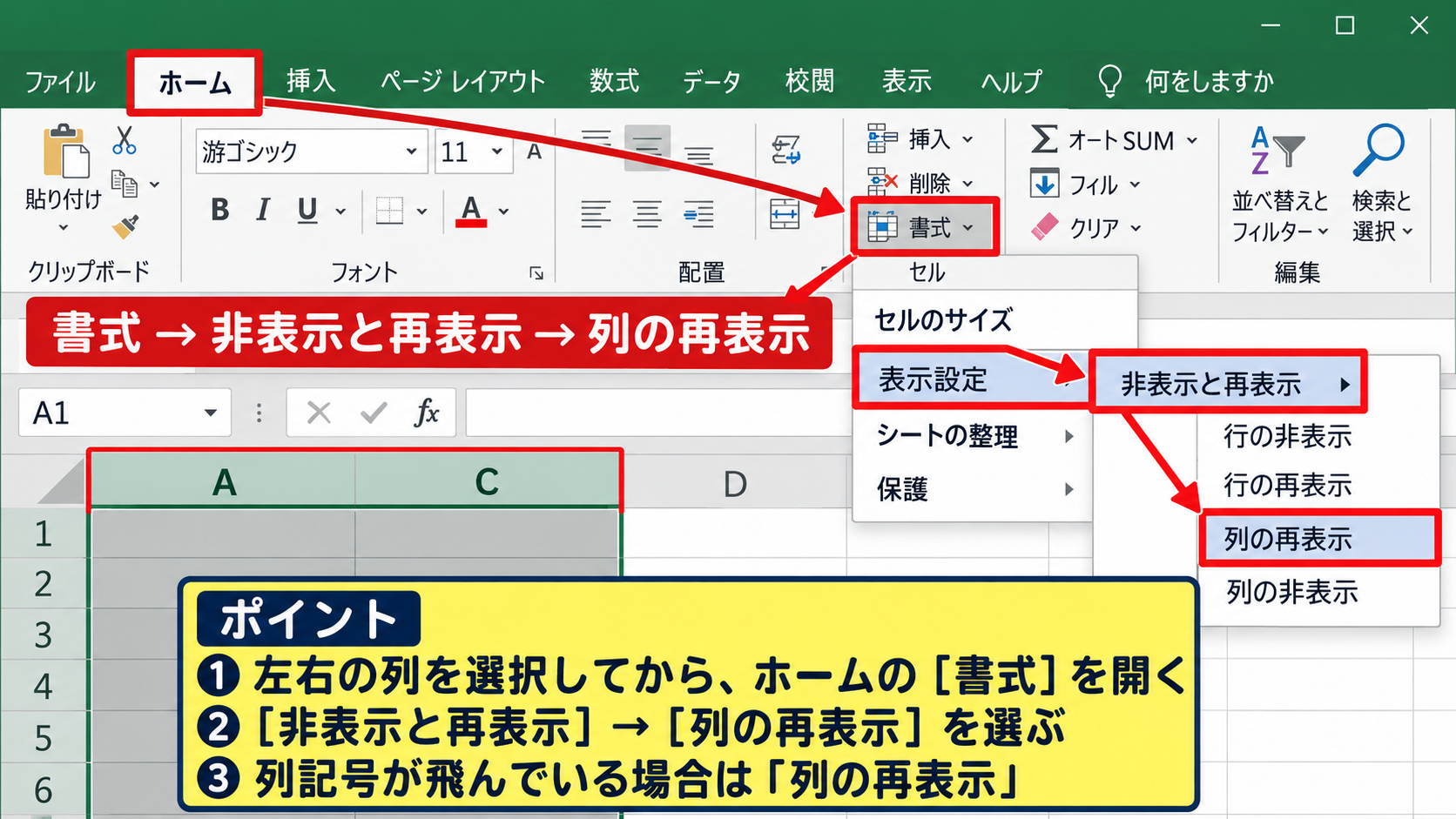Click the Wrap Text icon
Screen dimensions: 1456x819
[x=785, y=149]
